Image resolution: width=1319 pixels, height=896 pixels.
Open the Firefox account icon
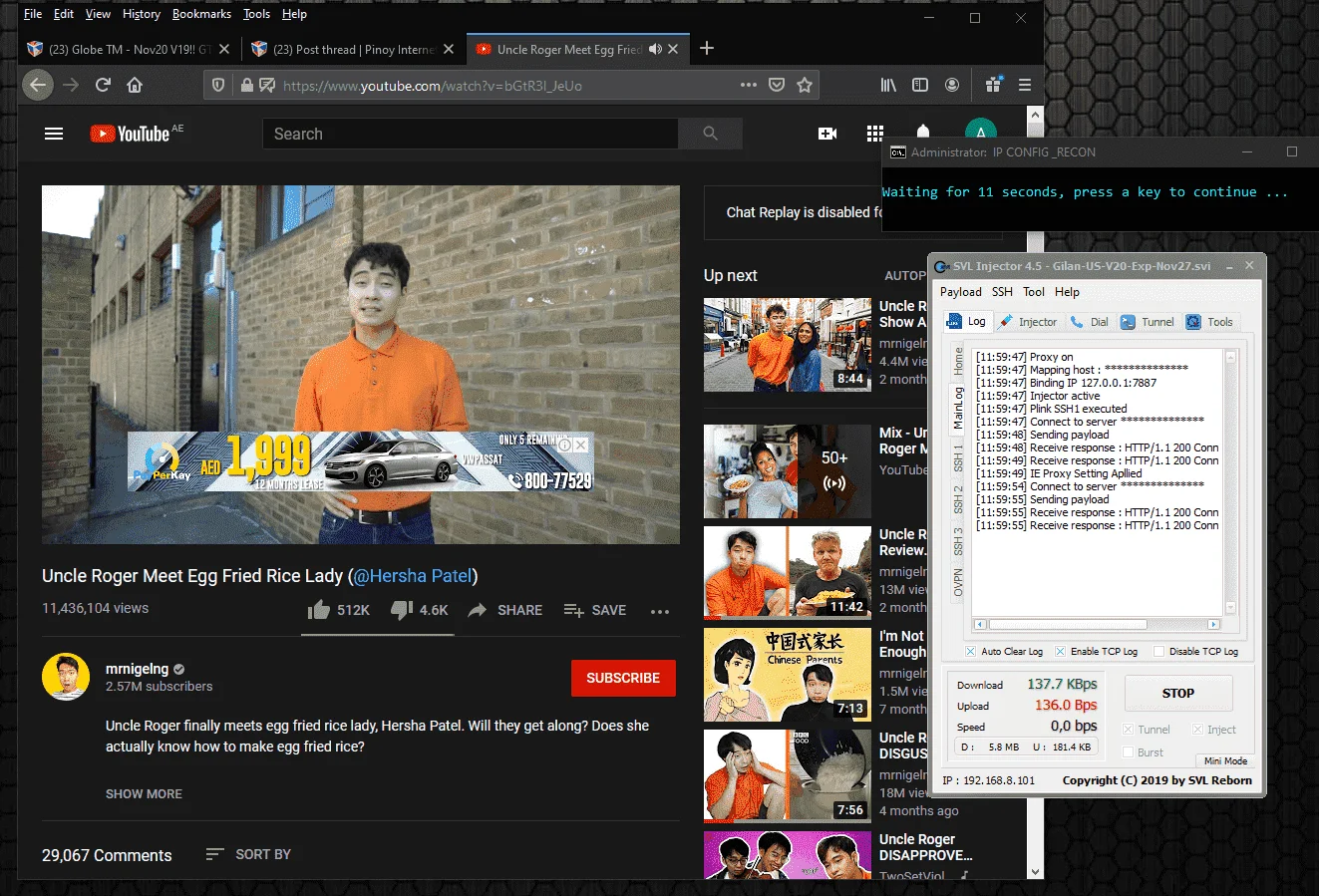tap(952, 85)
